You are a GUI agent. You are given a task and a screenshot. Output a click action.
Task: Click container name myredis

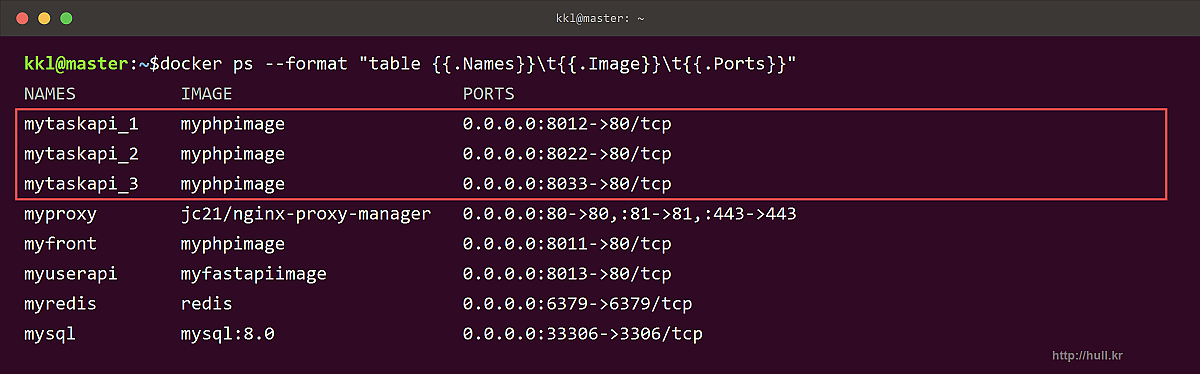tap(60, 304)
